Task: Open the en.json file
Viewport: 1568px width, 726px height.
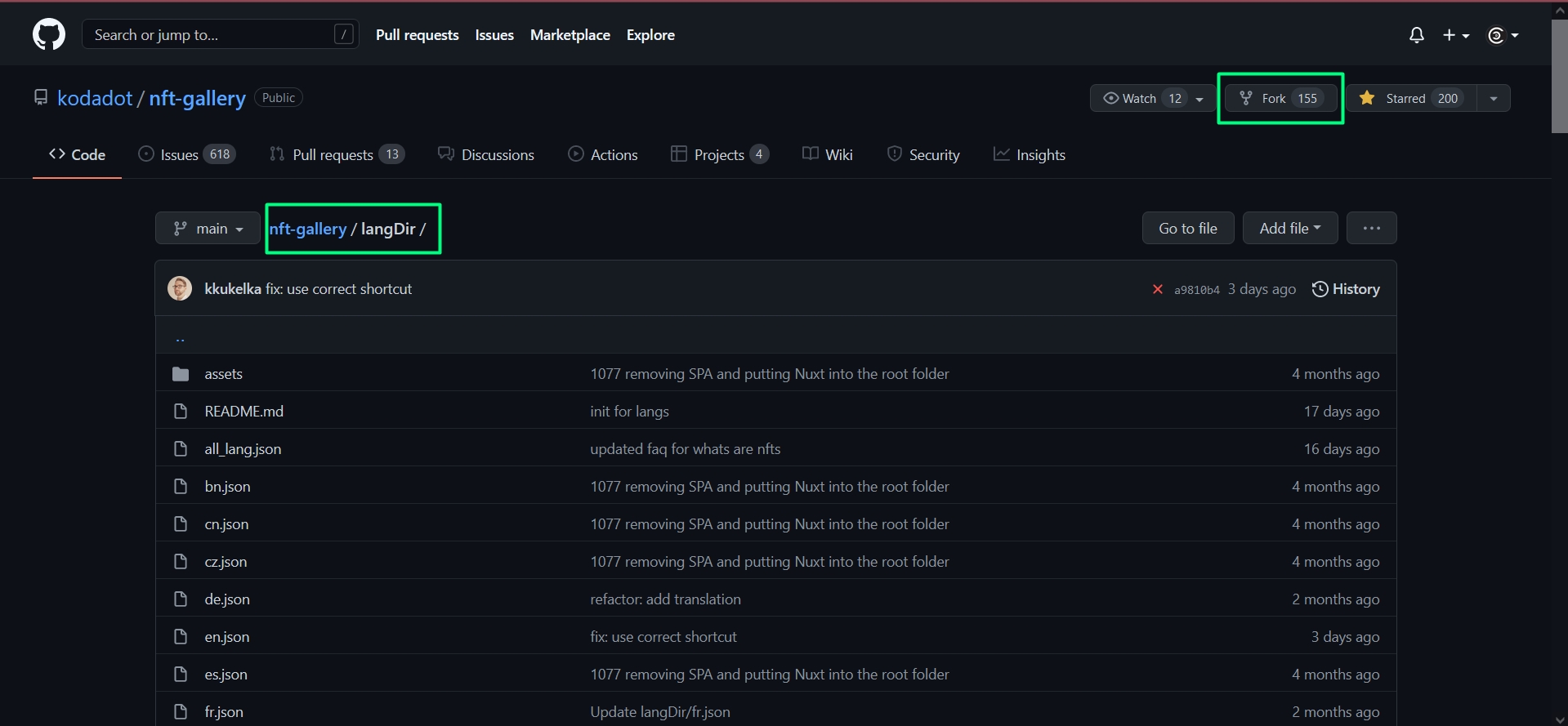Action: point(227,637)
